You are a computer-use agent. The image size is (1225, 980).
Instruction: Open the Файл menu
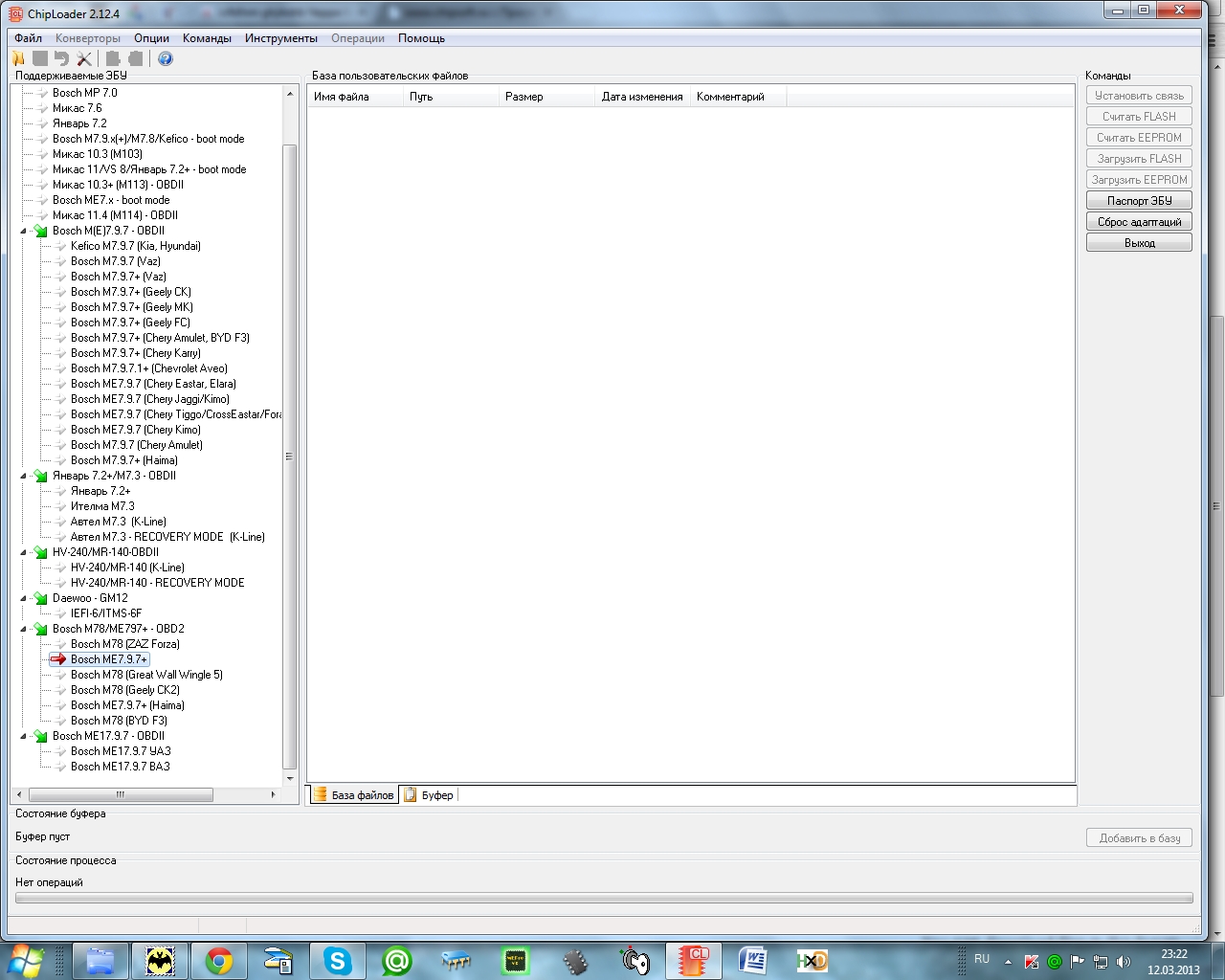click(28, 38)
